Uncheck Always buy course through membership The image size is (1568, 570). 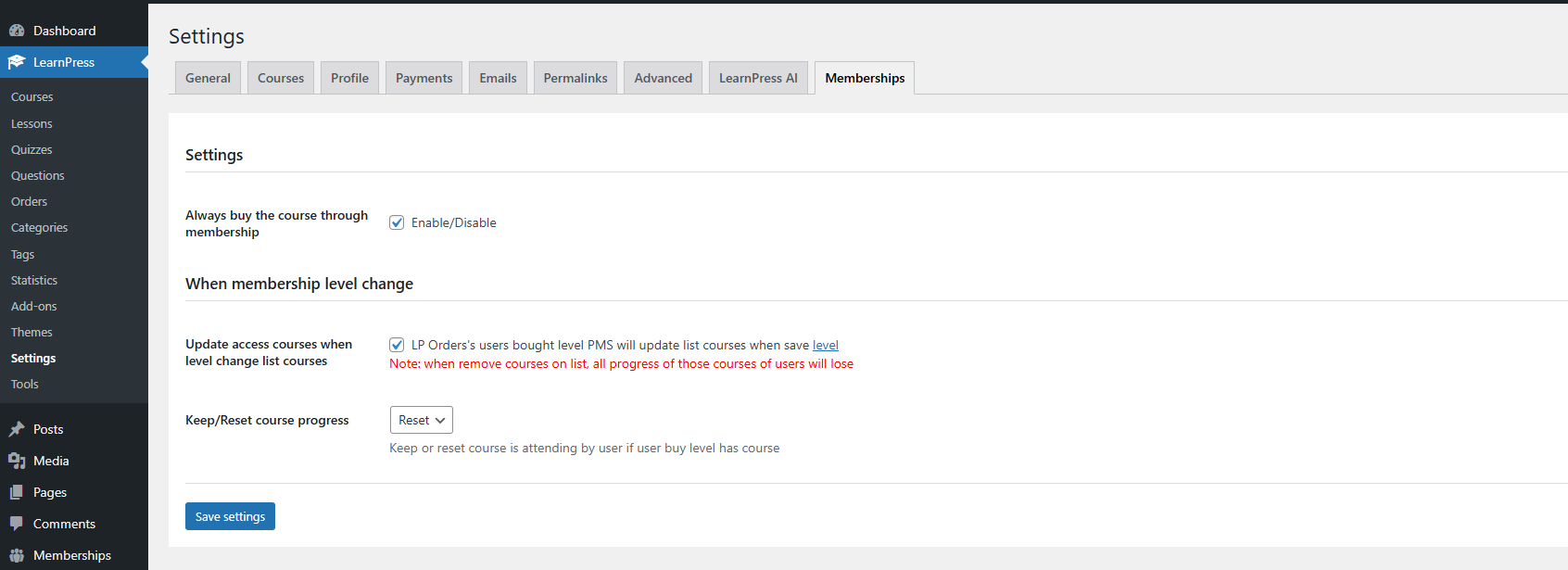[x=397, y=222]
